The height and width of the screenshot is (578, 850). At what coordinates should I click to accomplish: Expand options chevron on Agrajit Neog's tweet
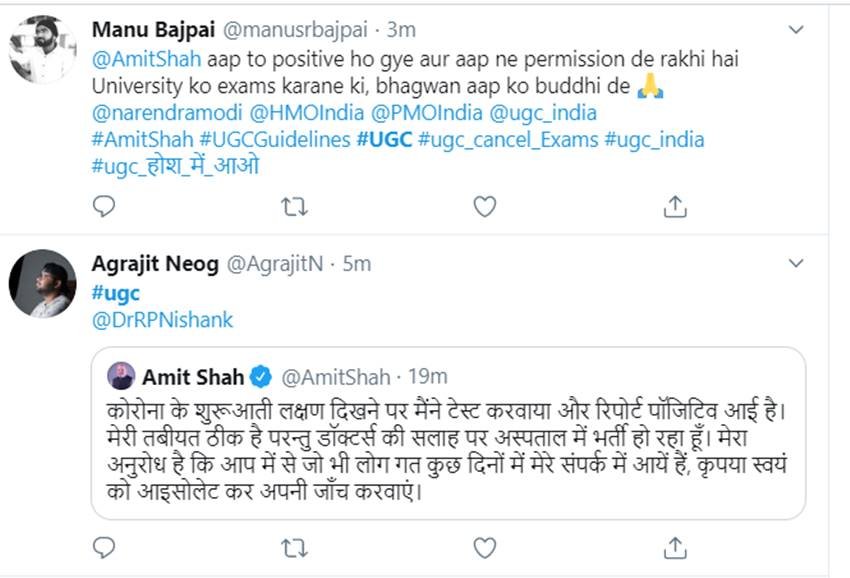click(796, 264)
